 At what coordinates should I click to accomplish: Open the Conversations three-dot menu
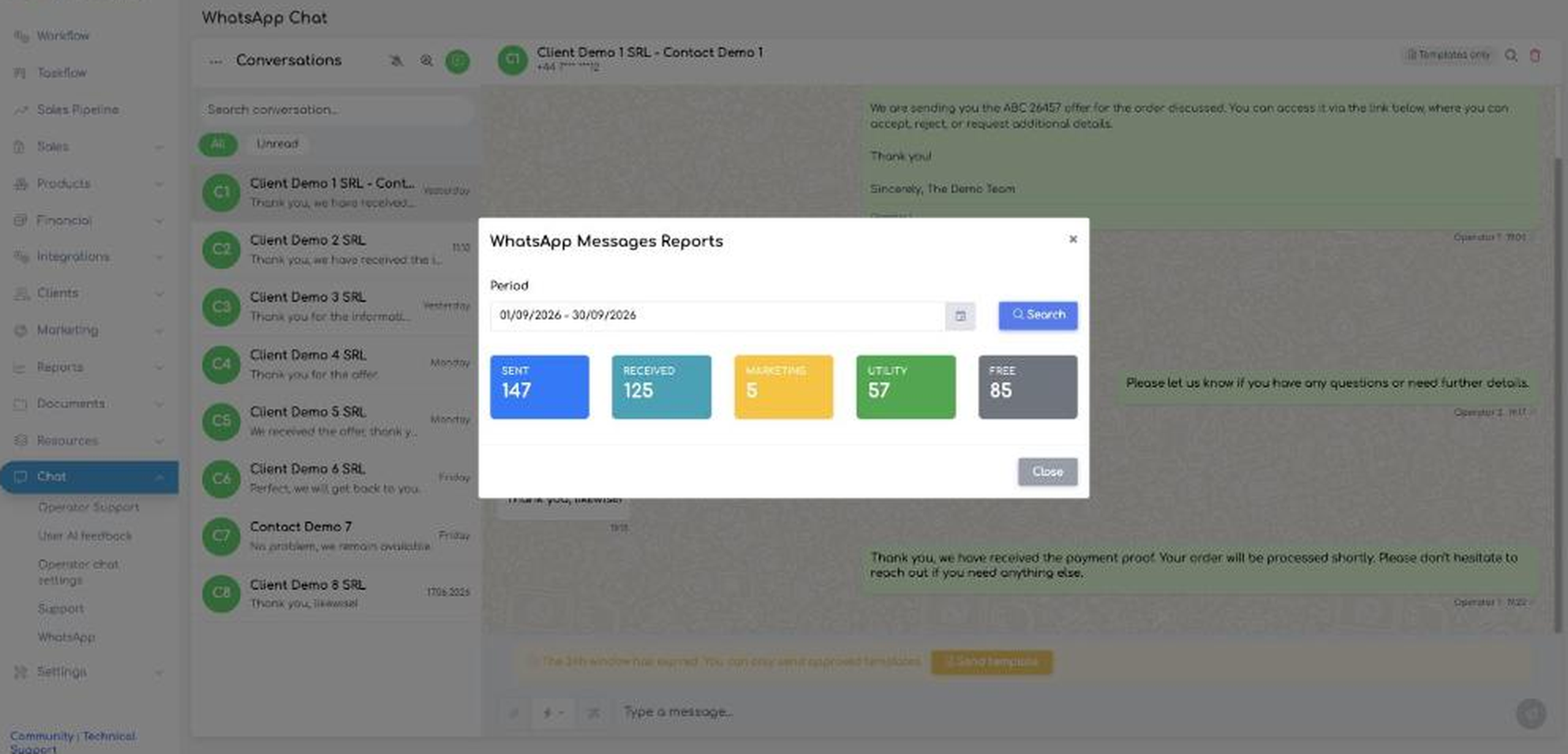(x=215, y=61)
